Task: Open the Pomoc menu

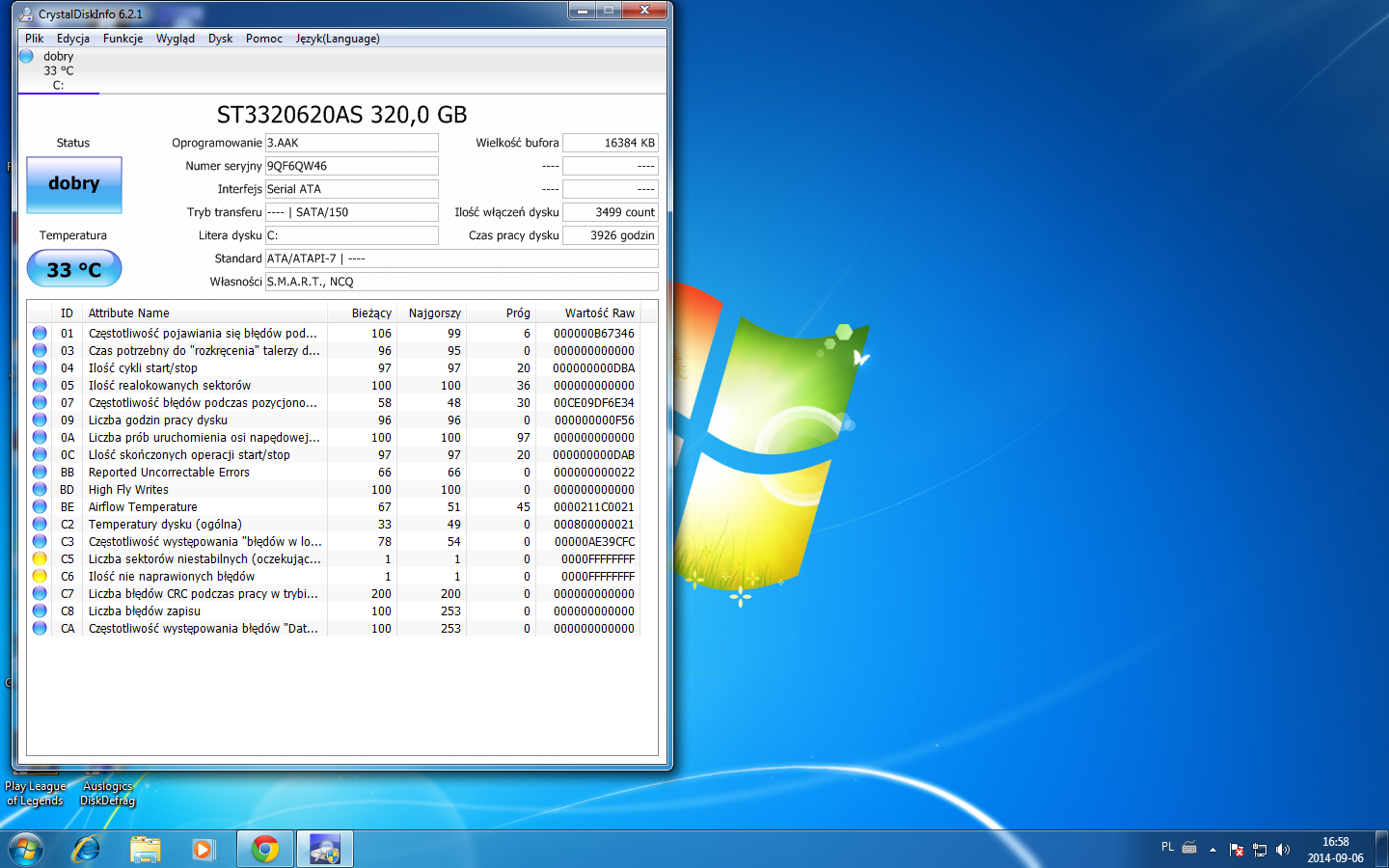Action: pos(264,39)
